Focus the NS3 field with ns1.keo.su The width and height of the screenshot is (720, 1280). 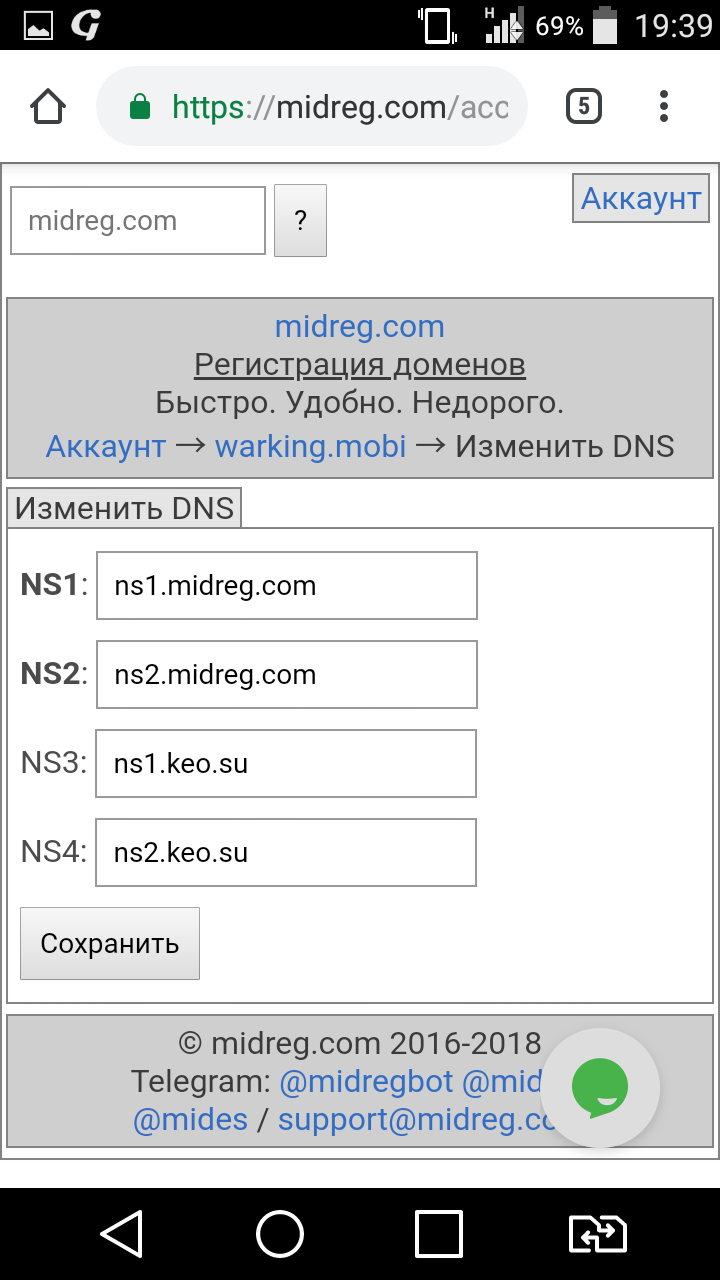click(286, 763)
